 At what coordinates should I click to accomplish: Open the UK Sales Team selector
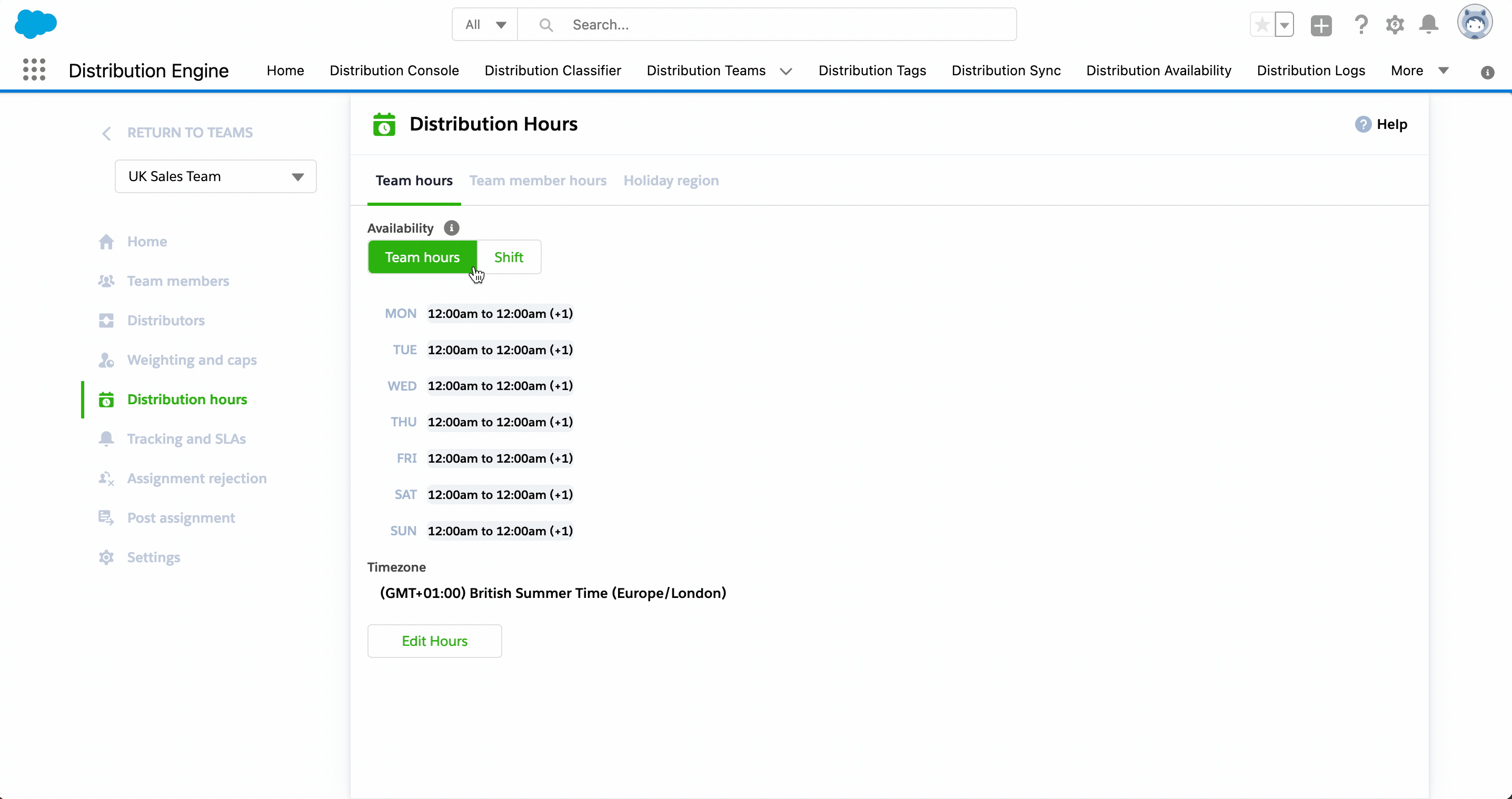click(x=215, y=176)
